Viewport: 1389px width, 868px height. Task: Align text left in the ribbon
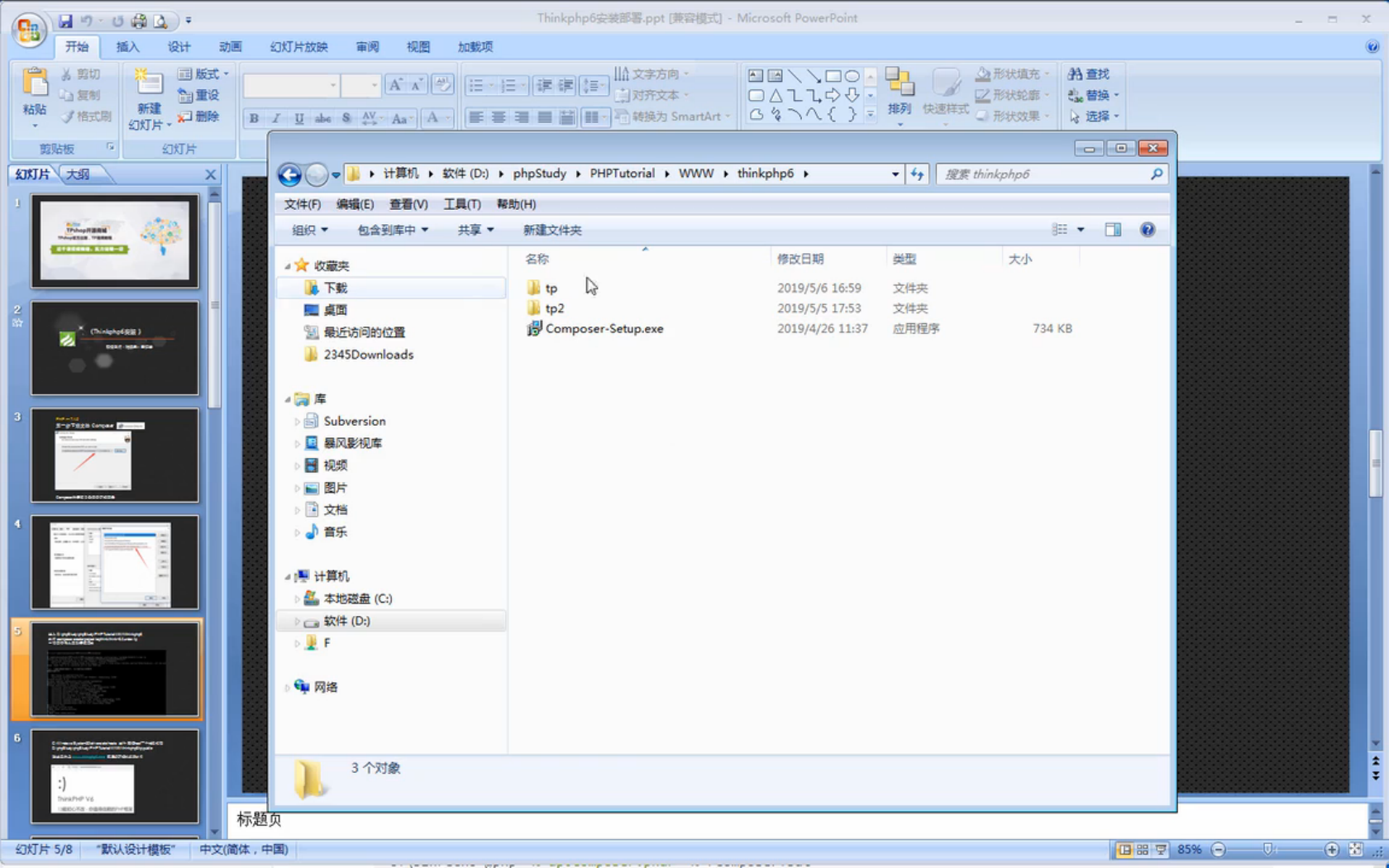tap(476, 118)
